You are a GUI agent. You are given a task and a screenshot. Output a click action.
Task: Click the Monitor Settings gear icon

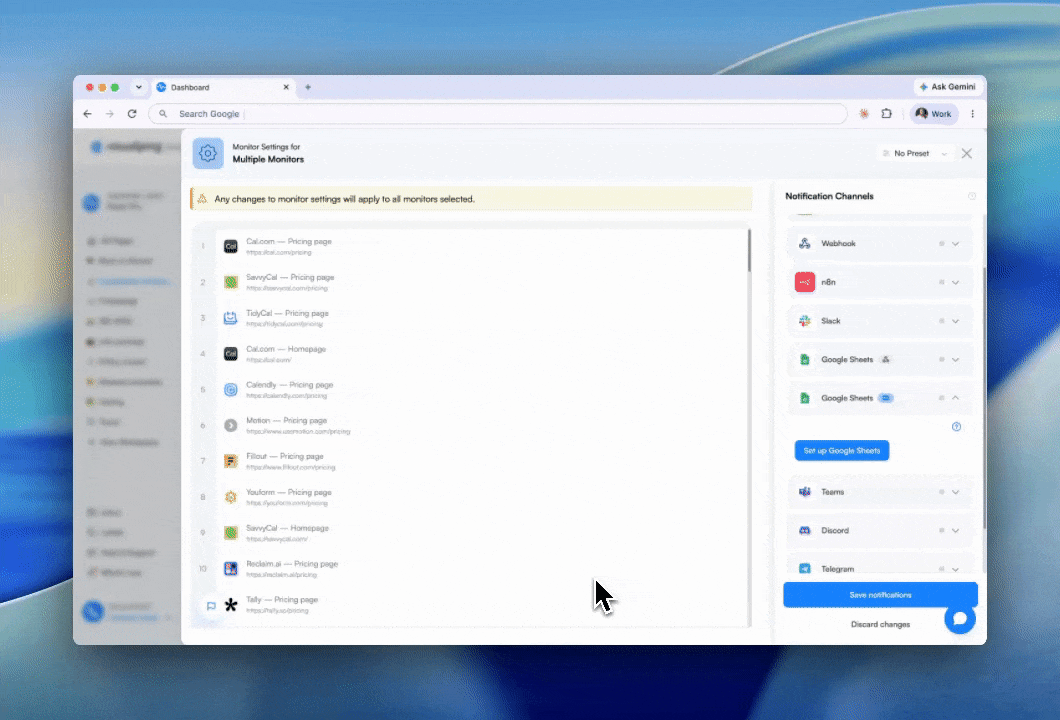pos(208,153)
